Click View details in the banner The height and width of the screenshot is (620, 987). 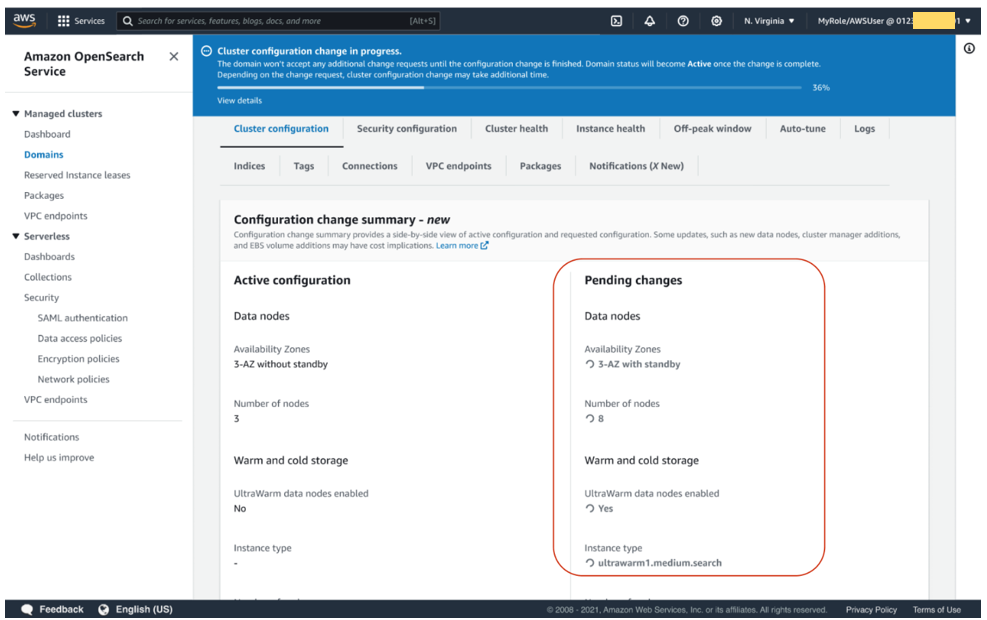(239, 101)
